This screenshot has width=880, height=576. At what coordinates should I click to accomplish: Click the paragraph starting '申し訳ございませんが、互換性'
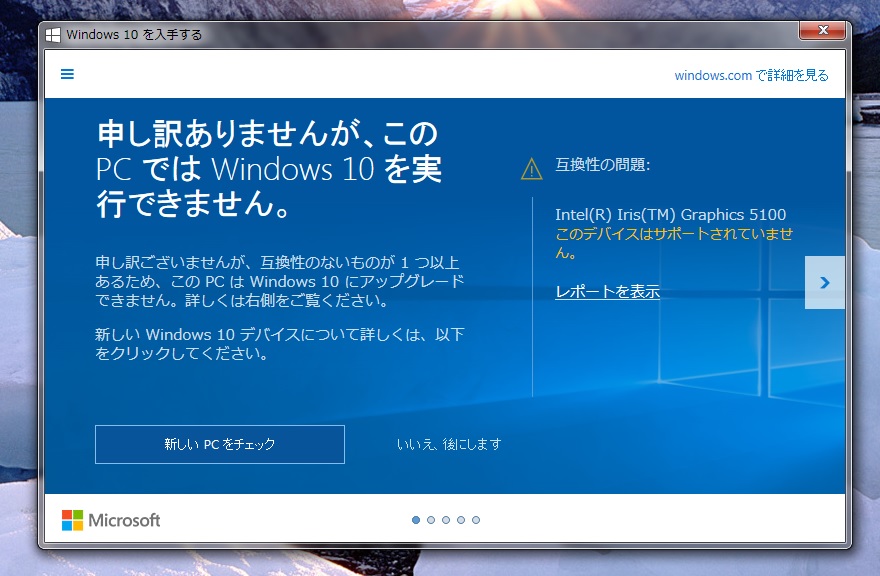[279, 281]
